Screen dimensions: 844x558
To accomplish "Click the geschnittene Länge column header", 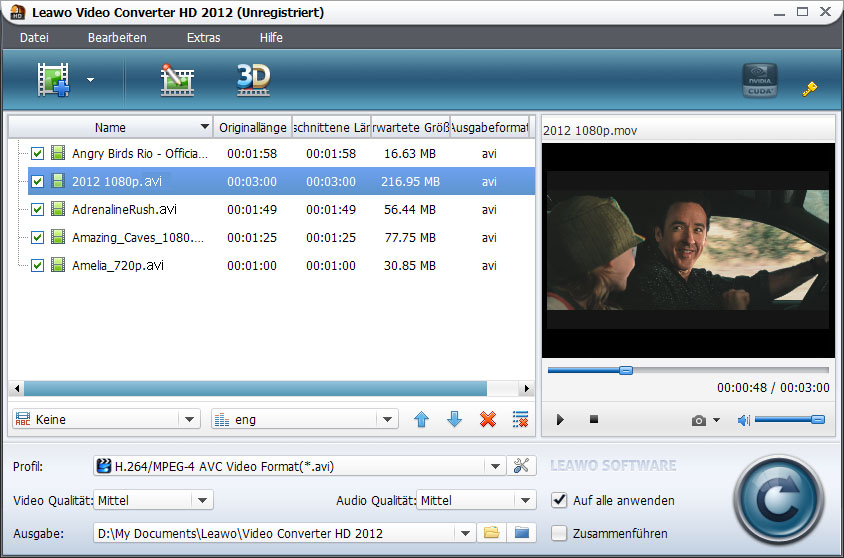I will click(332, 128).
